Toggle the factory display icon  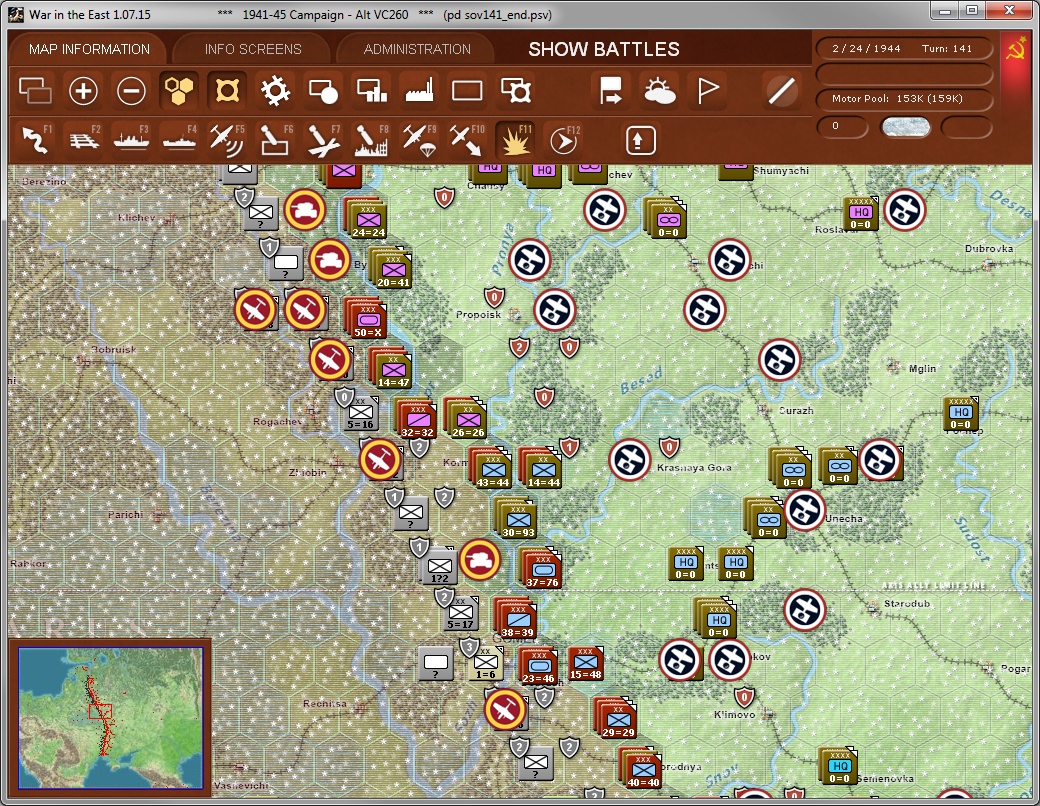[x=419, y=91]
